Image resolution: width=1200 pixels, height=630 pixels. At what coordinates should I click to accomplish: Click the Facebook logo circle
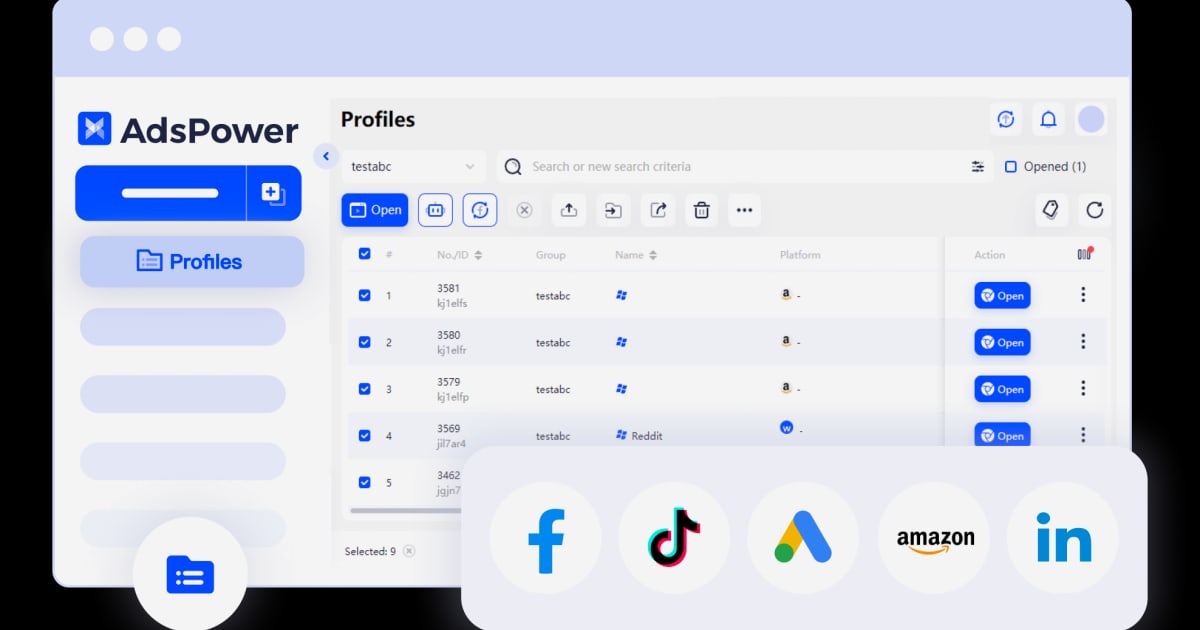pyautogui.click(x=545, y=538)
